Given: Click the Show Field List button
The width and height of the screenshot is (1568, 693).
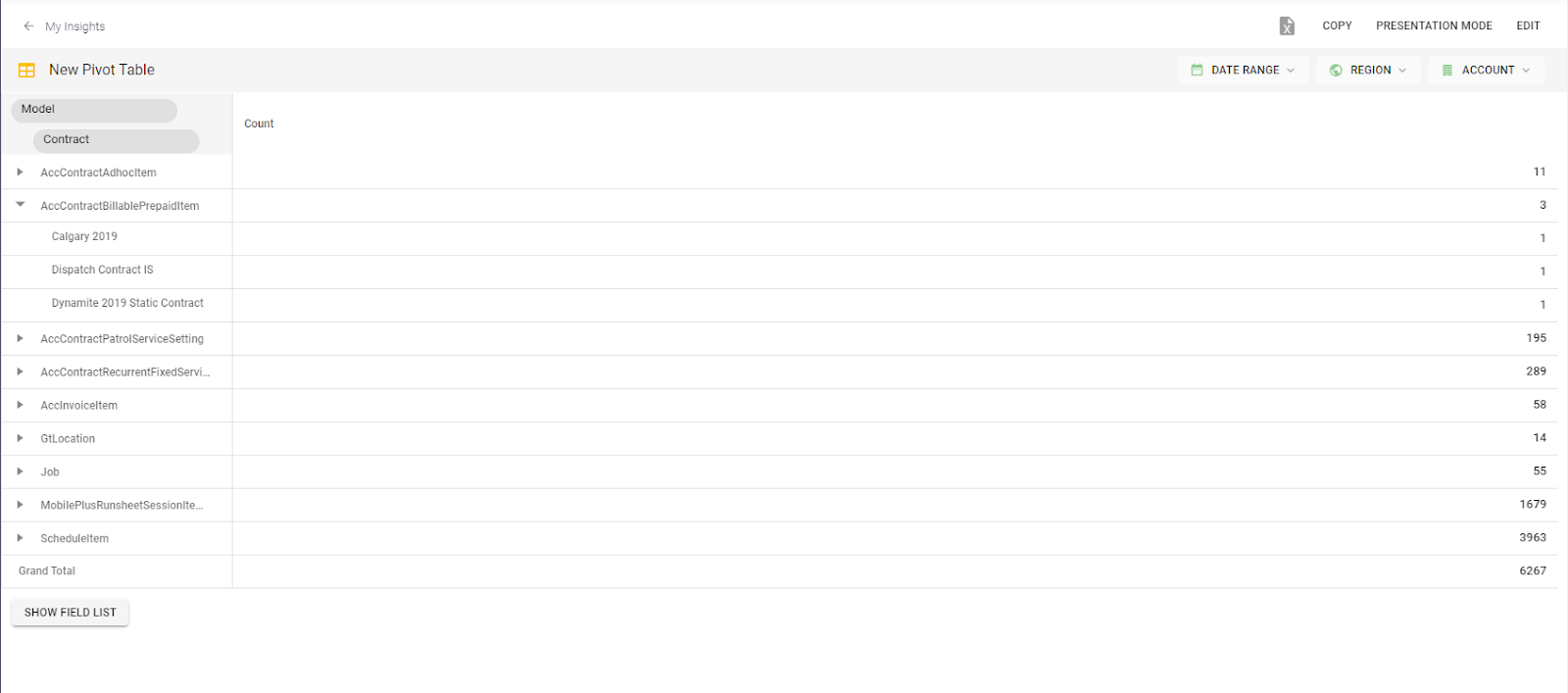Looking at the screenshot, I should [x=70, y=612].
